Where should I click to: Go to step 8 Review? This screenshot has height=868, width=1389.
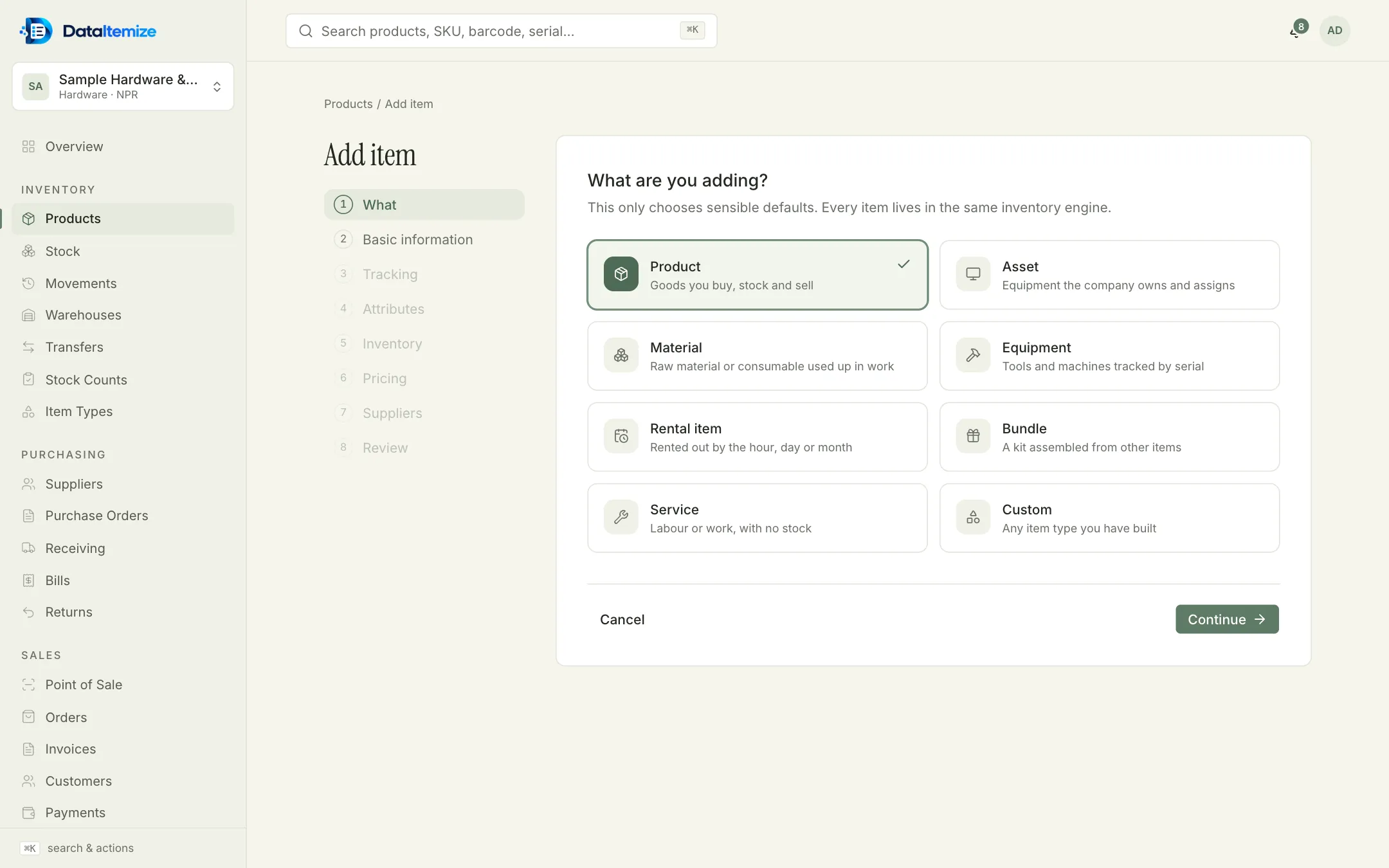click(x=424, y=448)
